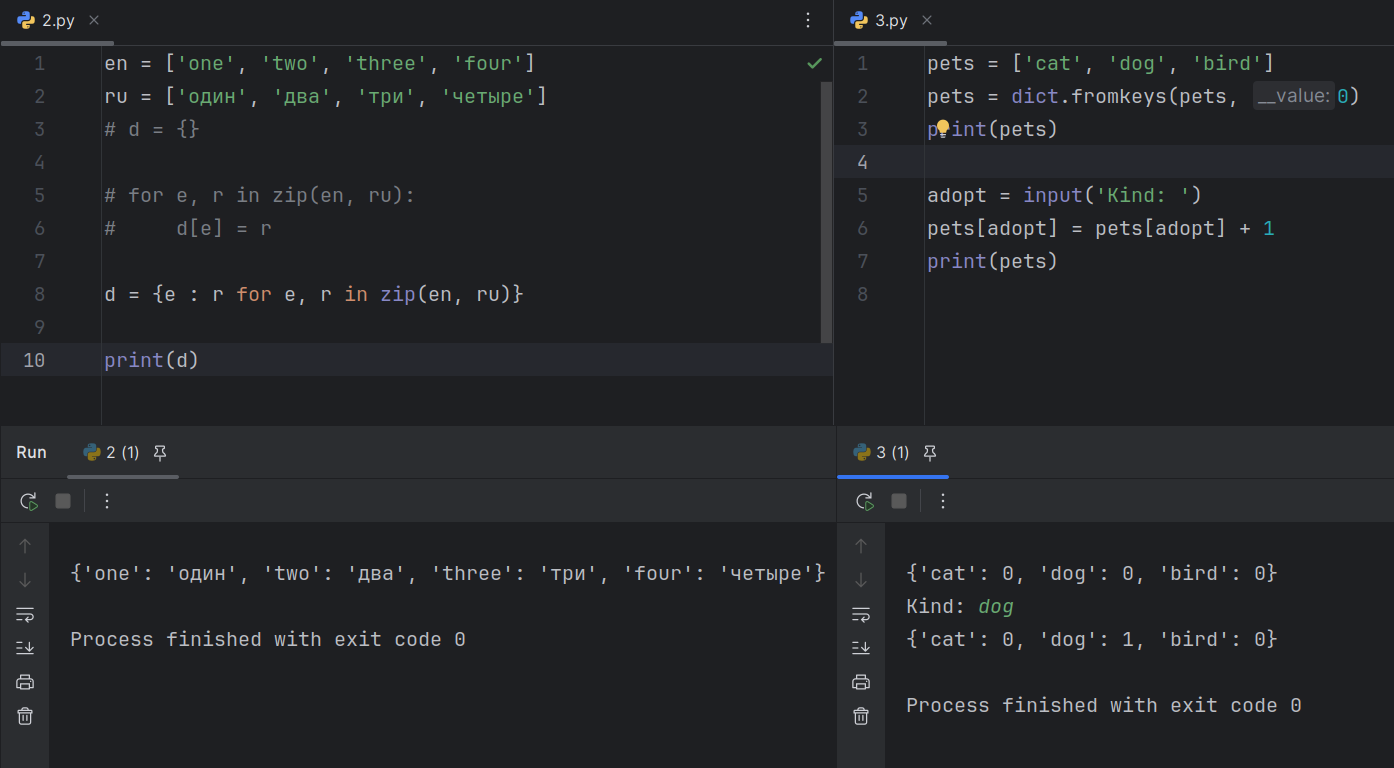Switch to the 2.py editor tab
This screenshot has width=1394, height=768.
pos(58,21)
